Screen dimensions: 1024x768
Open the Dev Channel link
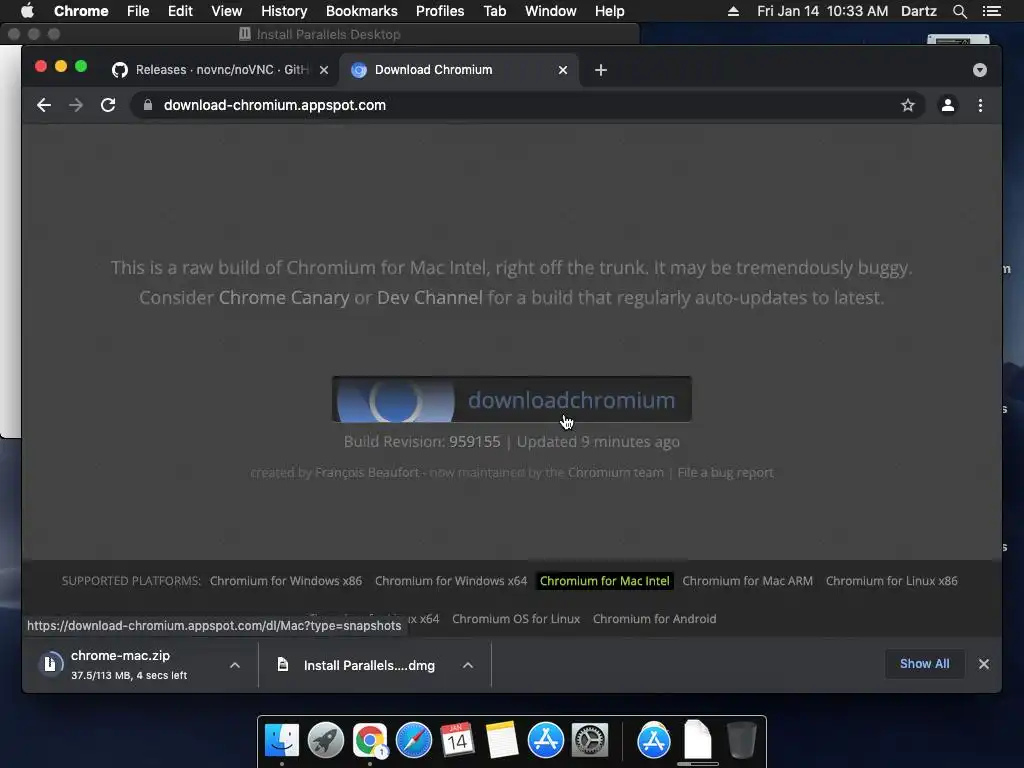pyautogui.click(x=430, y=298)
